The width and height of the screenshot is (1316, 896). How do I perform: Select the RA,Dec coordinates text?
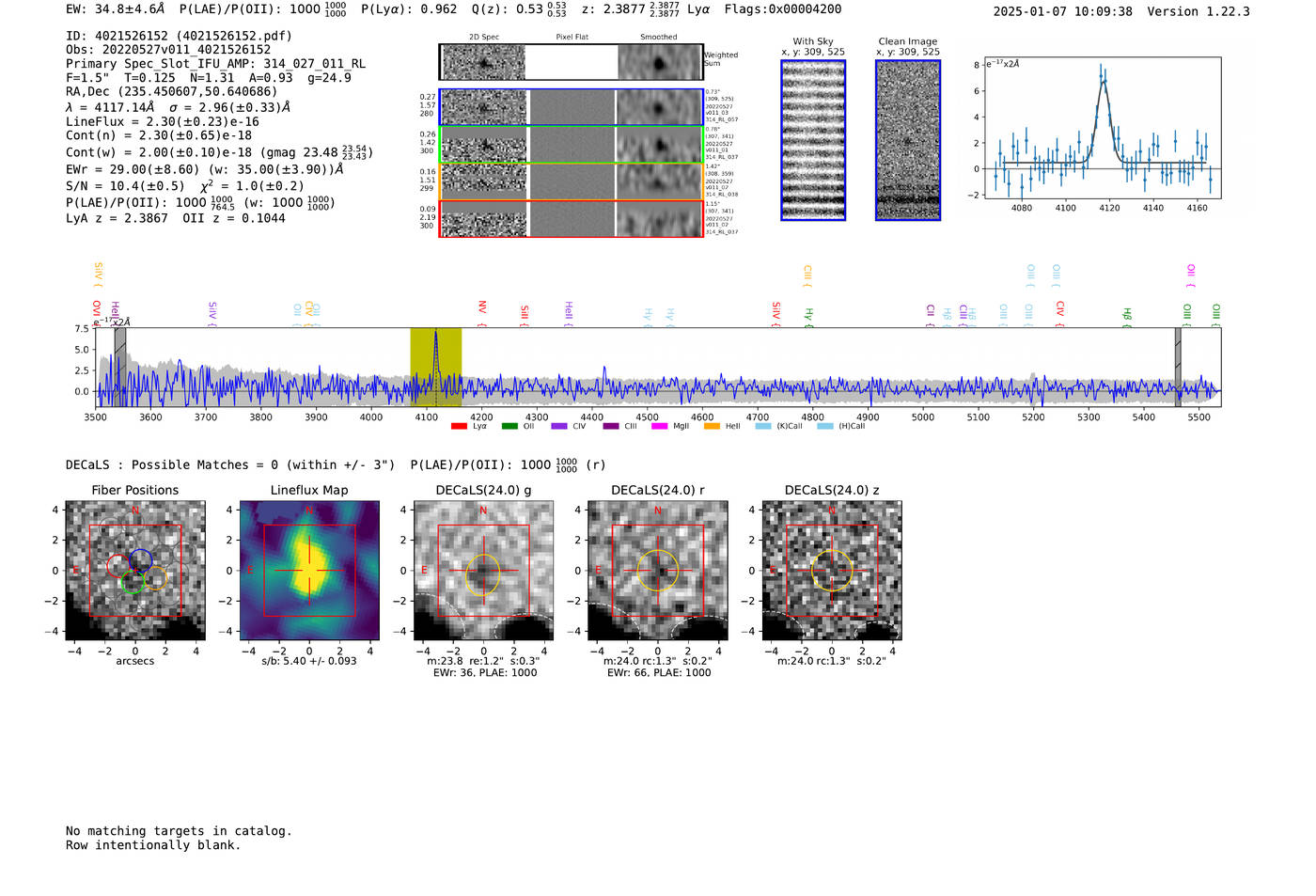point(172,92)
